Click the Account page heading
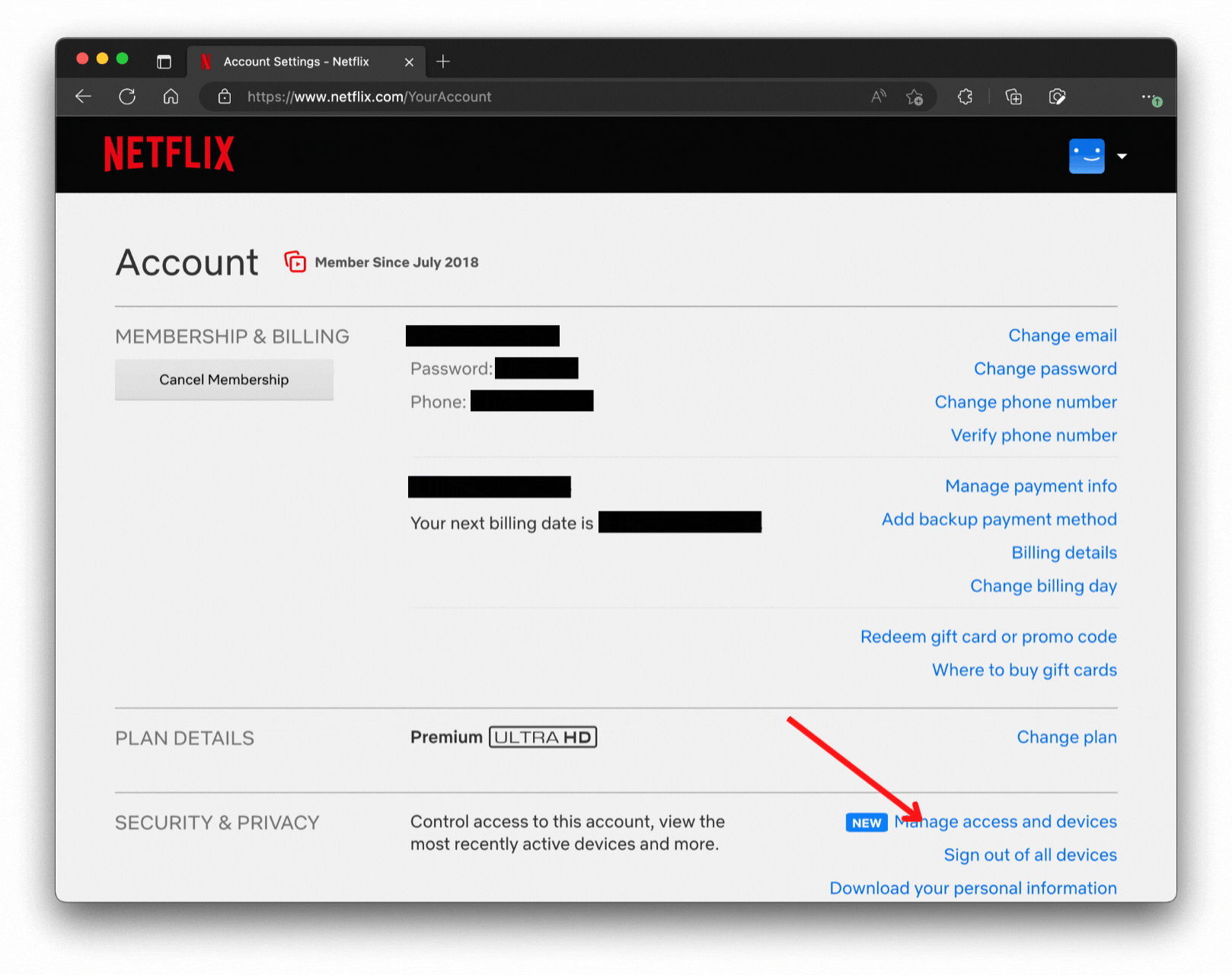1232x975 pixels. pos(187,263)
